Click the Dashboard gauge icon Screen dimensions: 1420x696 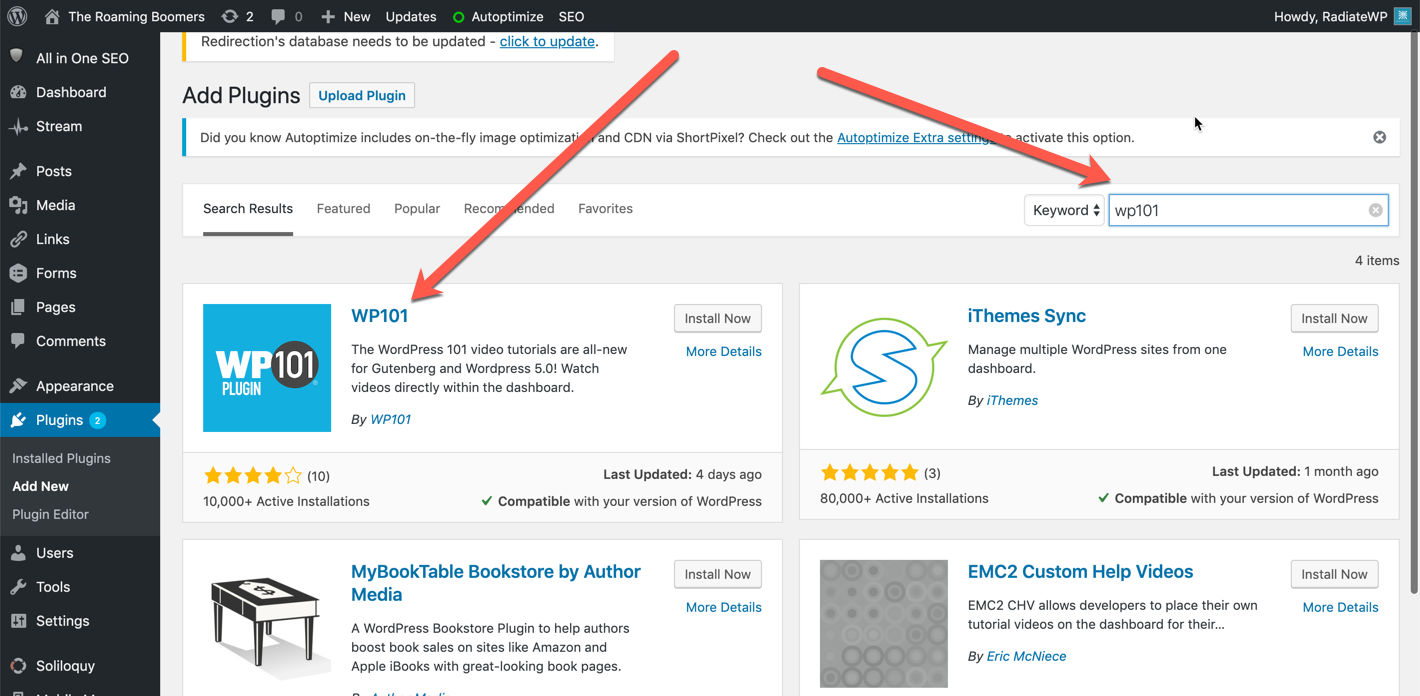(18, 92)
